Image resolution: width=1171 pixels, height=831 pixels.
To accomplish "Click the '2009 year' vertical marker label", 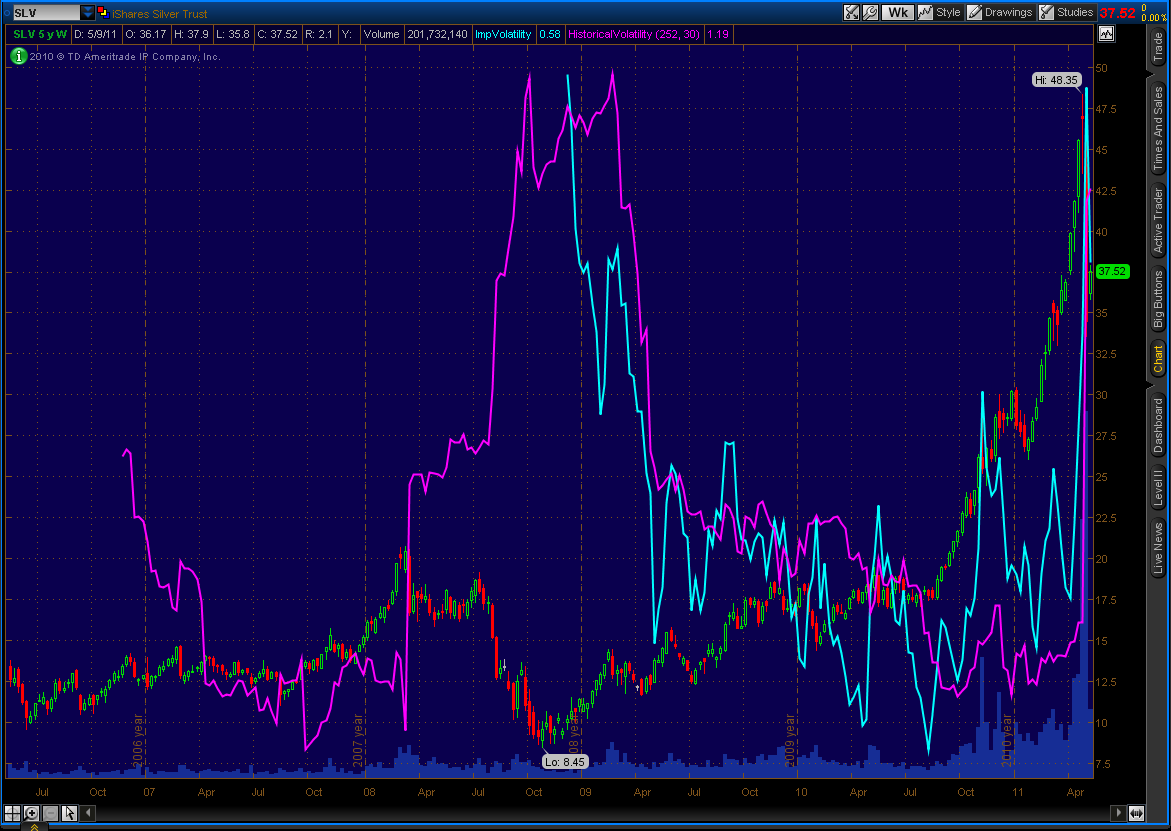I will point(790,740).
